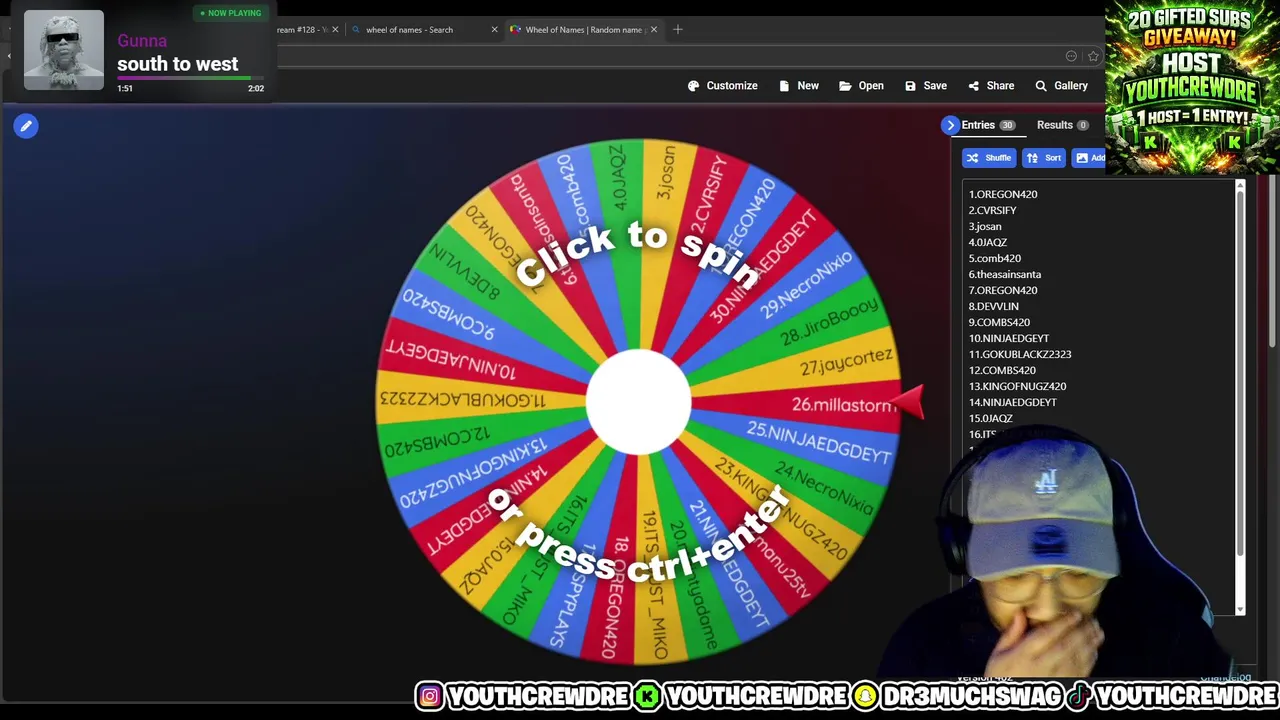
Task: Click the blue pencil edit icon
Action: (x=26, y=126)
